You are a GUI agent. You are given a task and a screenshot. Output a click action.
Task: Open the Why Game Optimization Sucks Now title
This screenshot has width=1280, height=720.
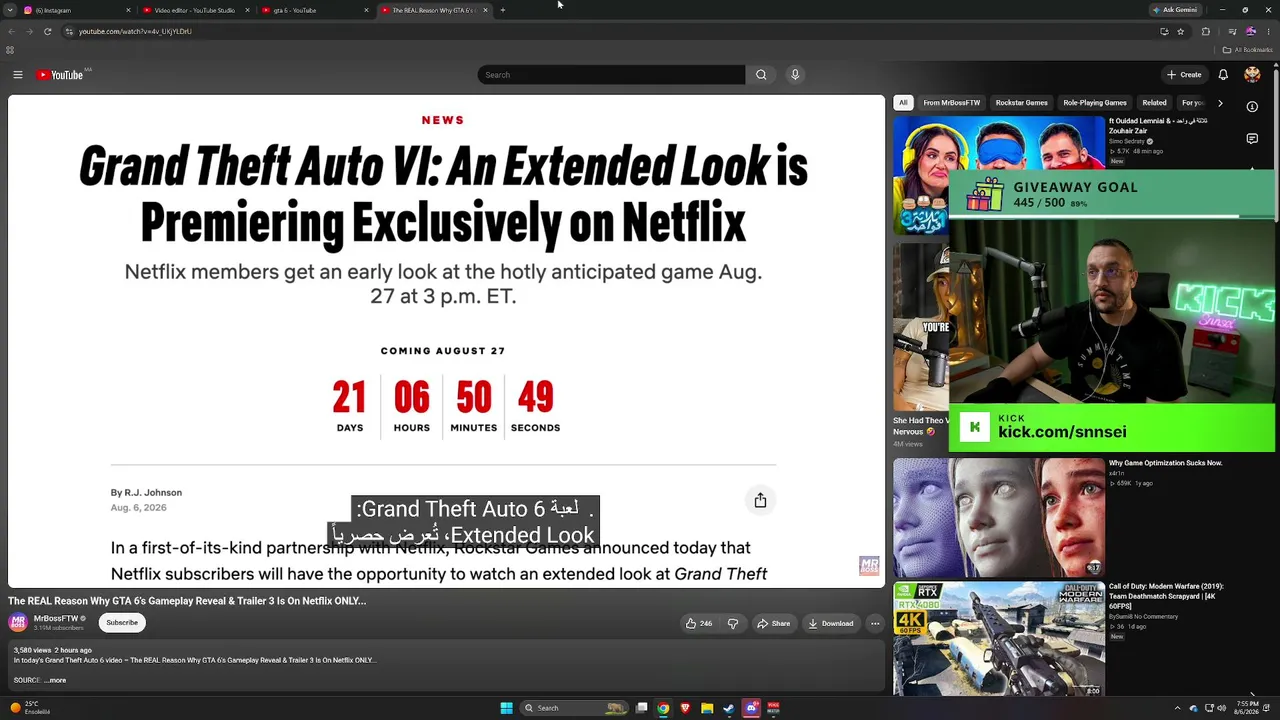click(x=1165, y=463)
